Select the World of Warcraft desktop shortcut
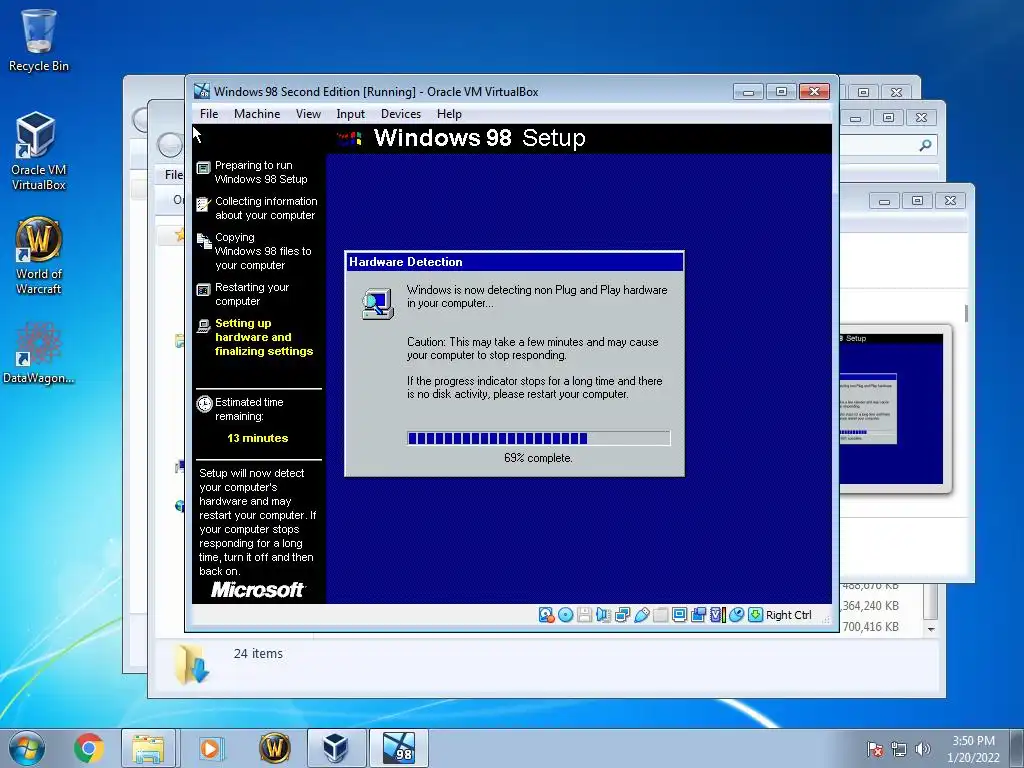Screen dimensions: 1024x768 39,255
